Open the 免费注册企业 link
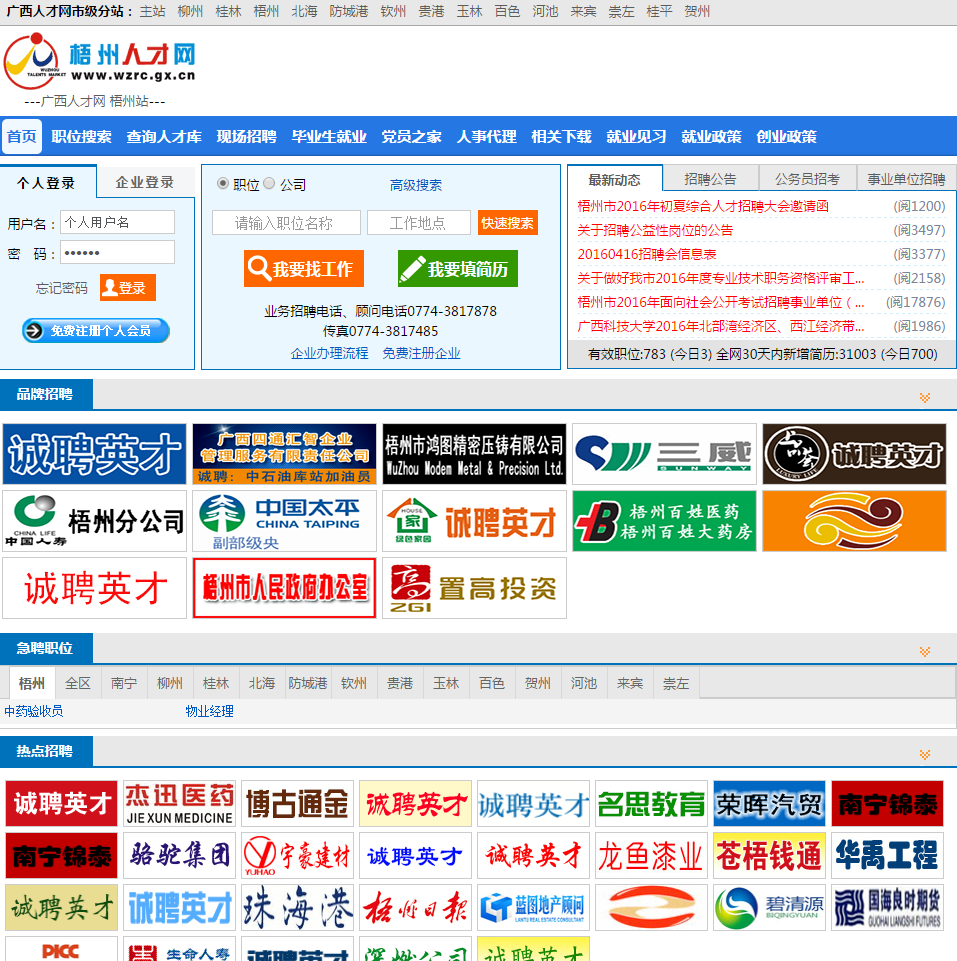The image size is (957, 961). [x=421, y=353]
